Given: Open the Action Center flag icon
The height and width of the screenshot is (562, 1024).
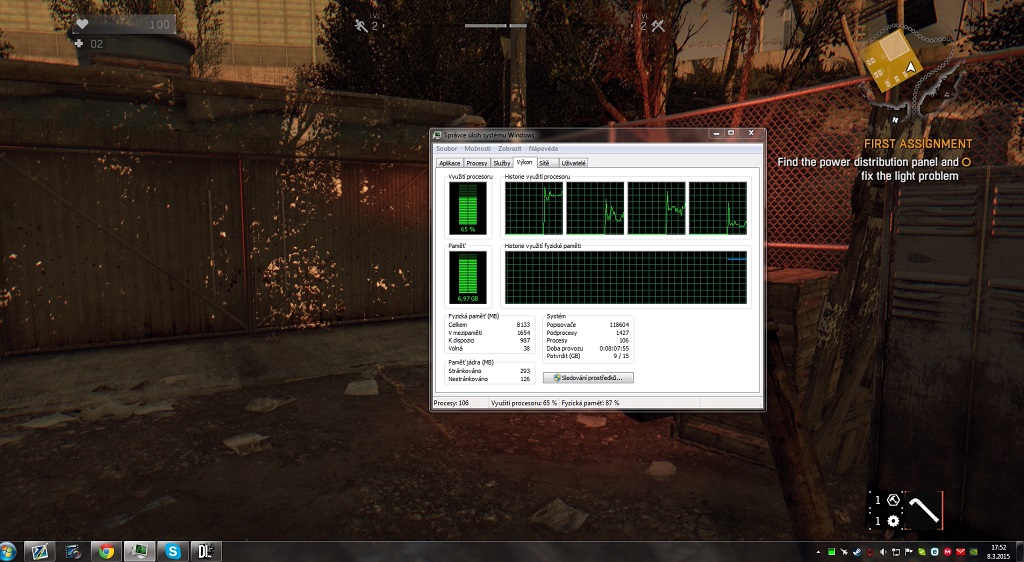Looking at the screenshot, I should [x=908, y=552].
